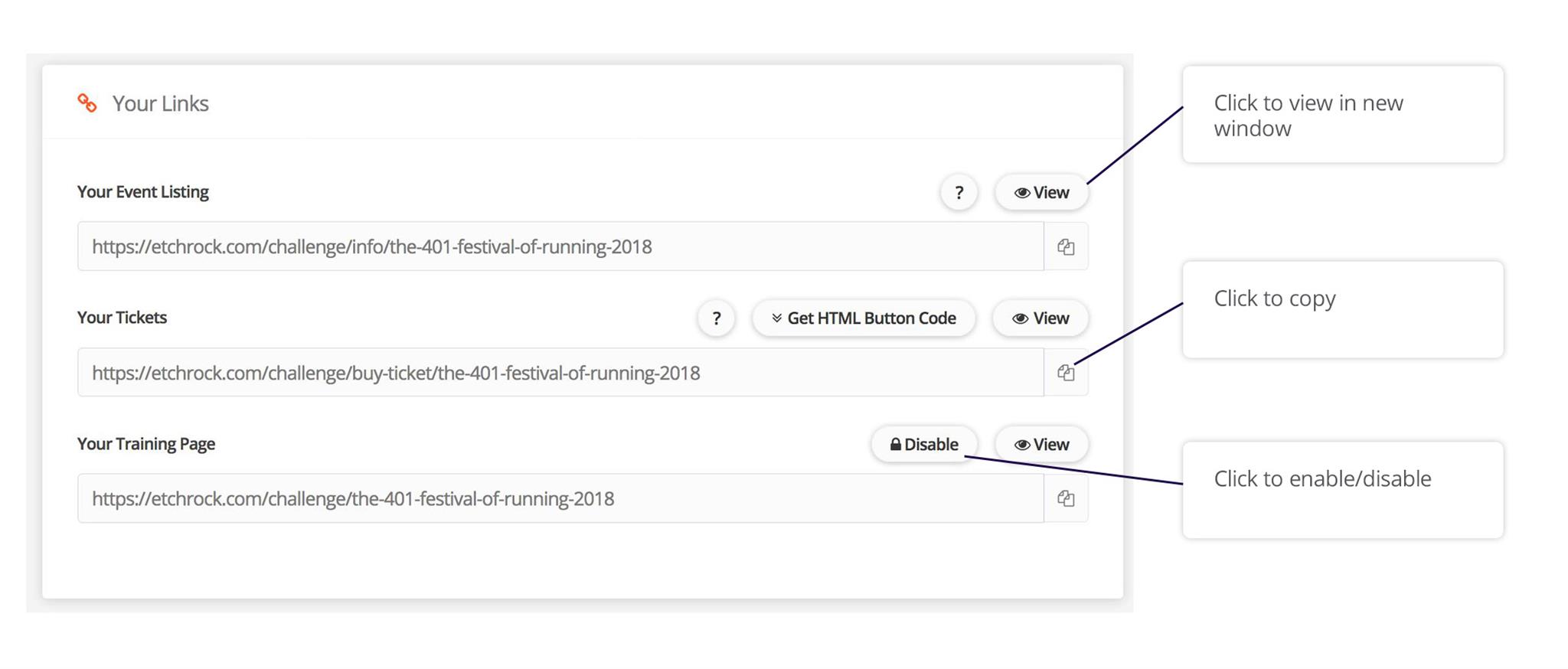
Task: Disable the Training Page
Action: coord(924,445)
